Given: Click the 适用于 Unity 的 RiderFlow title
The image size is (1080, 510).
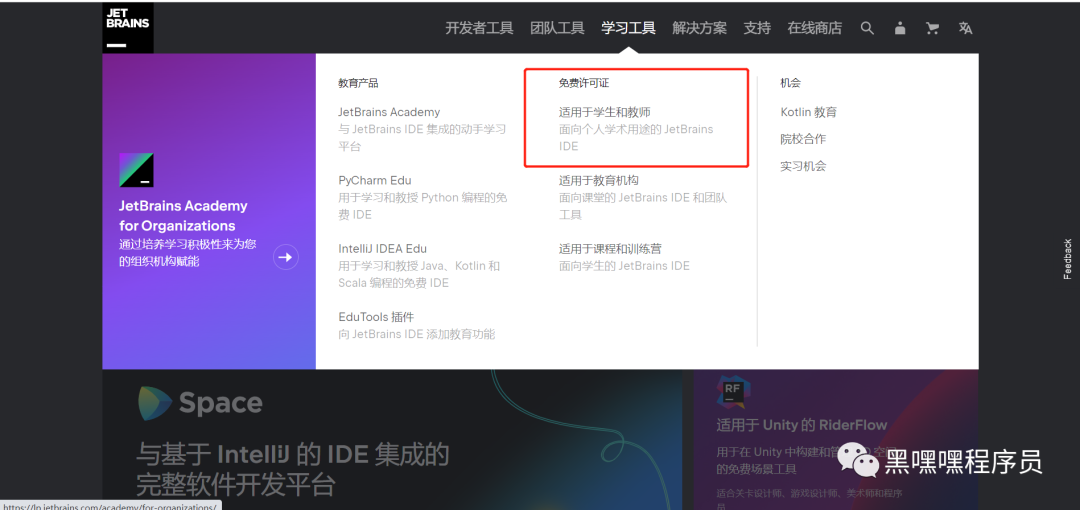Looking at the screenshot, I should (x=802, y=425).
